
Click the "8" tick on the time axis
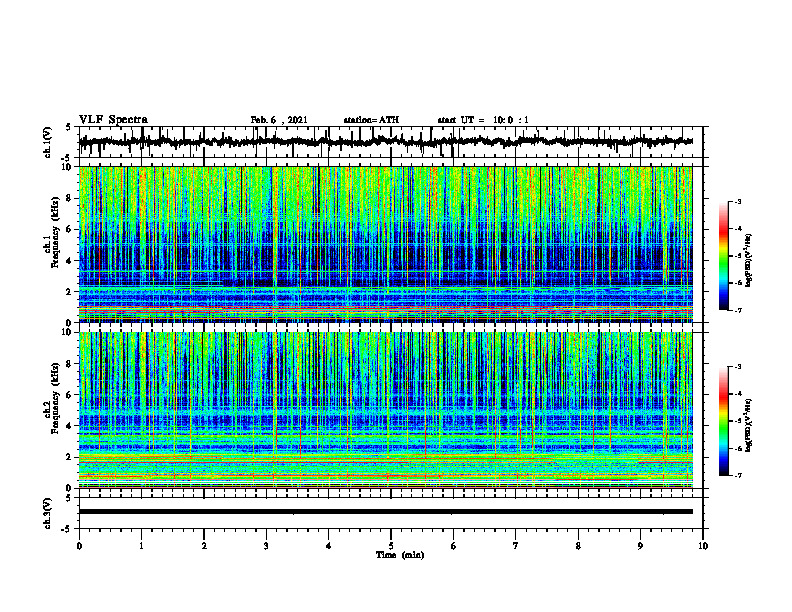pos(578,546)
